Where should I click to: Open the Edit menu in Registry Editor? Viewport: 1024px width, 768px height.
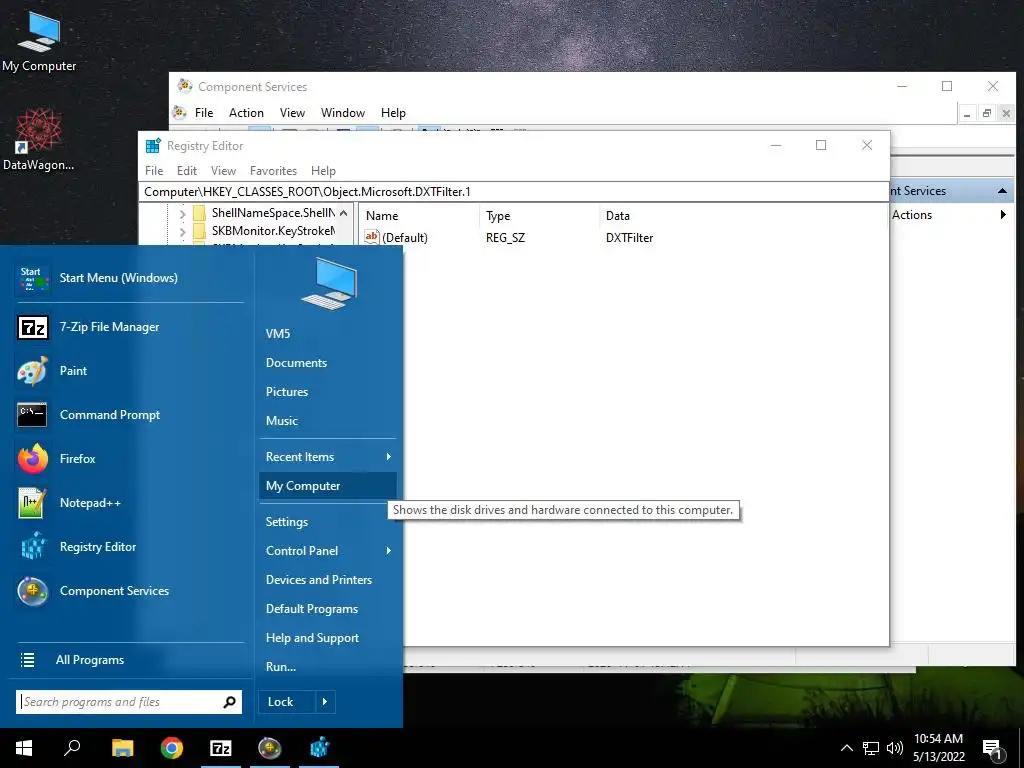[187, 170]
